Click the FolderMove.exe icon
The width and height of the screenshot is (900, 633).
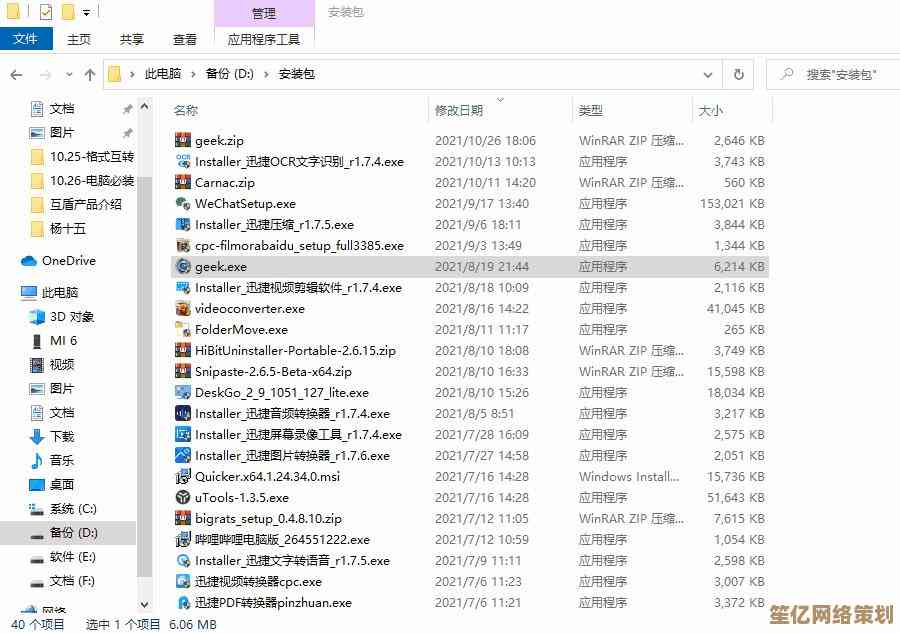(183, 330)
